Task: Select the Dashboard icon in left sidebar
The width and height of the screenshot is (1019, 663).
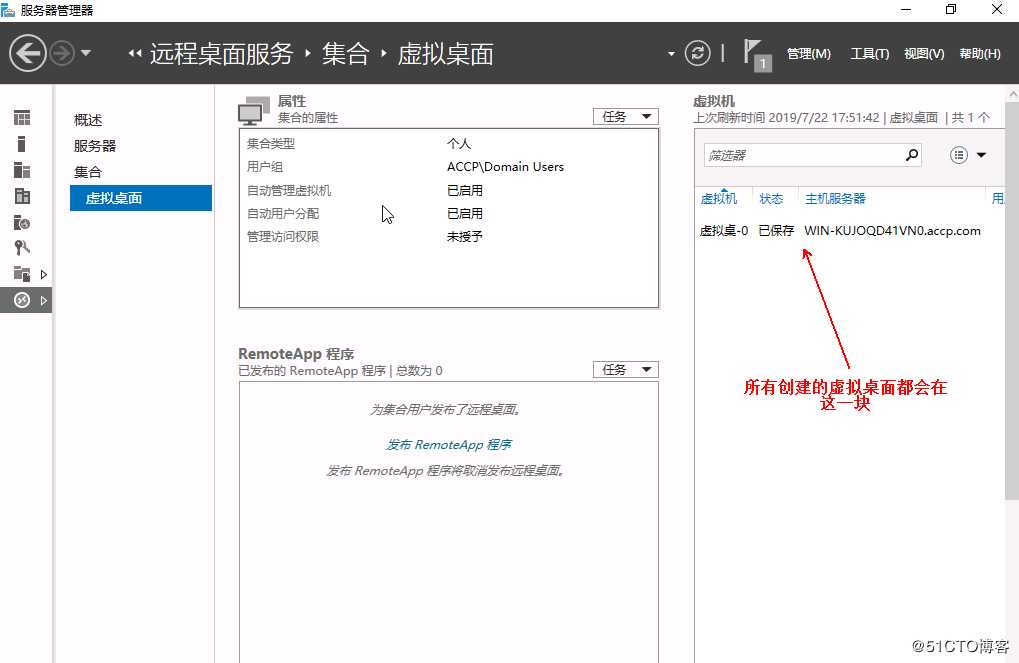Action: pos(22,118)
